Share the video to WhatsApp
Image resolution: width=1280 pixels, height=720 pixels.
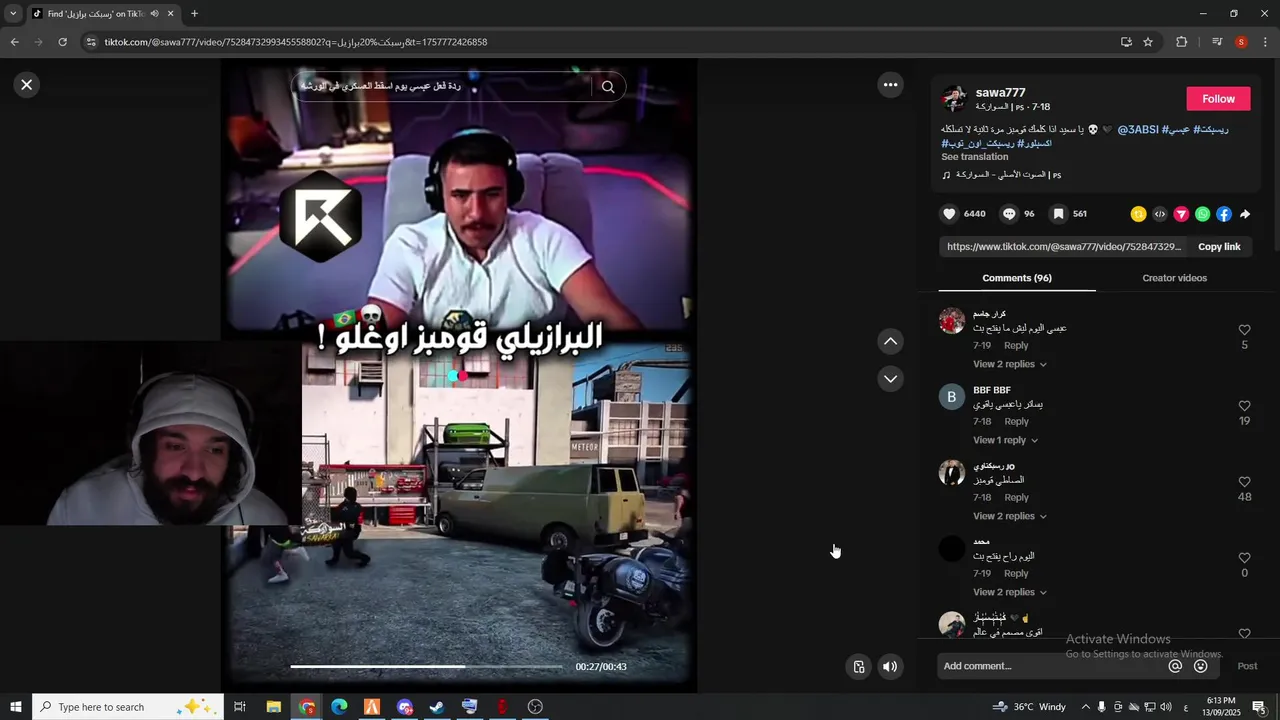pyautogui.click(x=1202, y=214)
